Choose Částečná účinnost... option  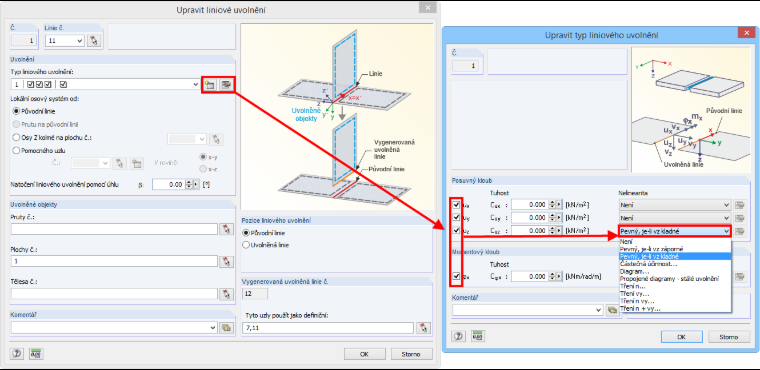click(x=675, y=264)
